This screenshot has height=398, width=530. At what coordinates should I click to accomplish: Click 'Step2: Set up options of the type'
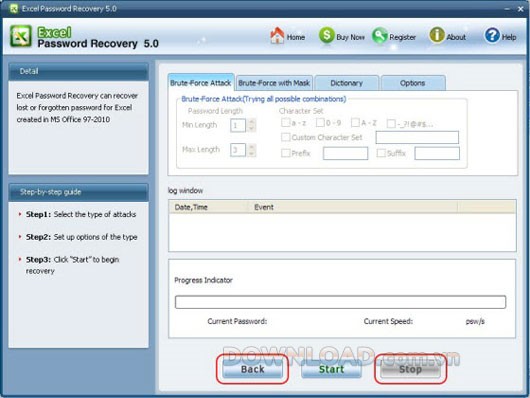tap(82, 237)
